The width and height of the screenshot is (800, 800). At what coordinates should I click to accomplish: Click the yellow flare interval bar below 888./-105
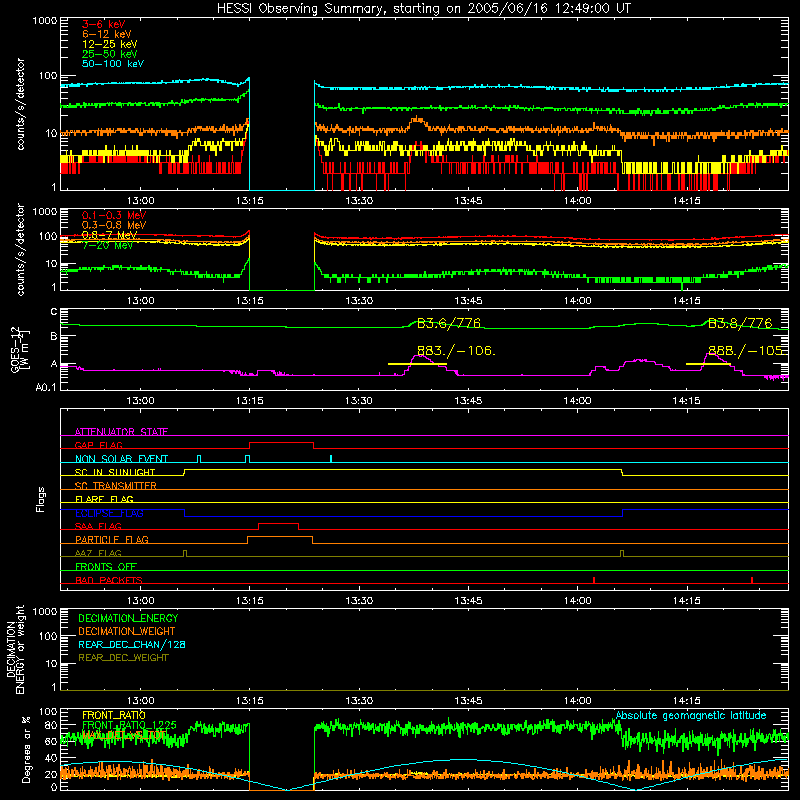click(x=708, y=364)
